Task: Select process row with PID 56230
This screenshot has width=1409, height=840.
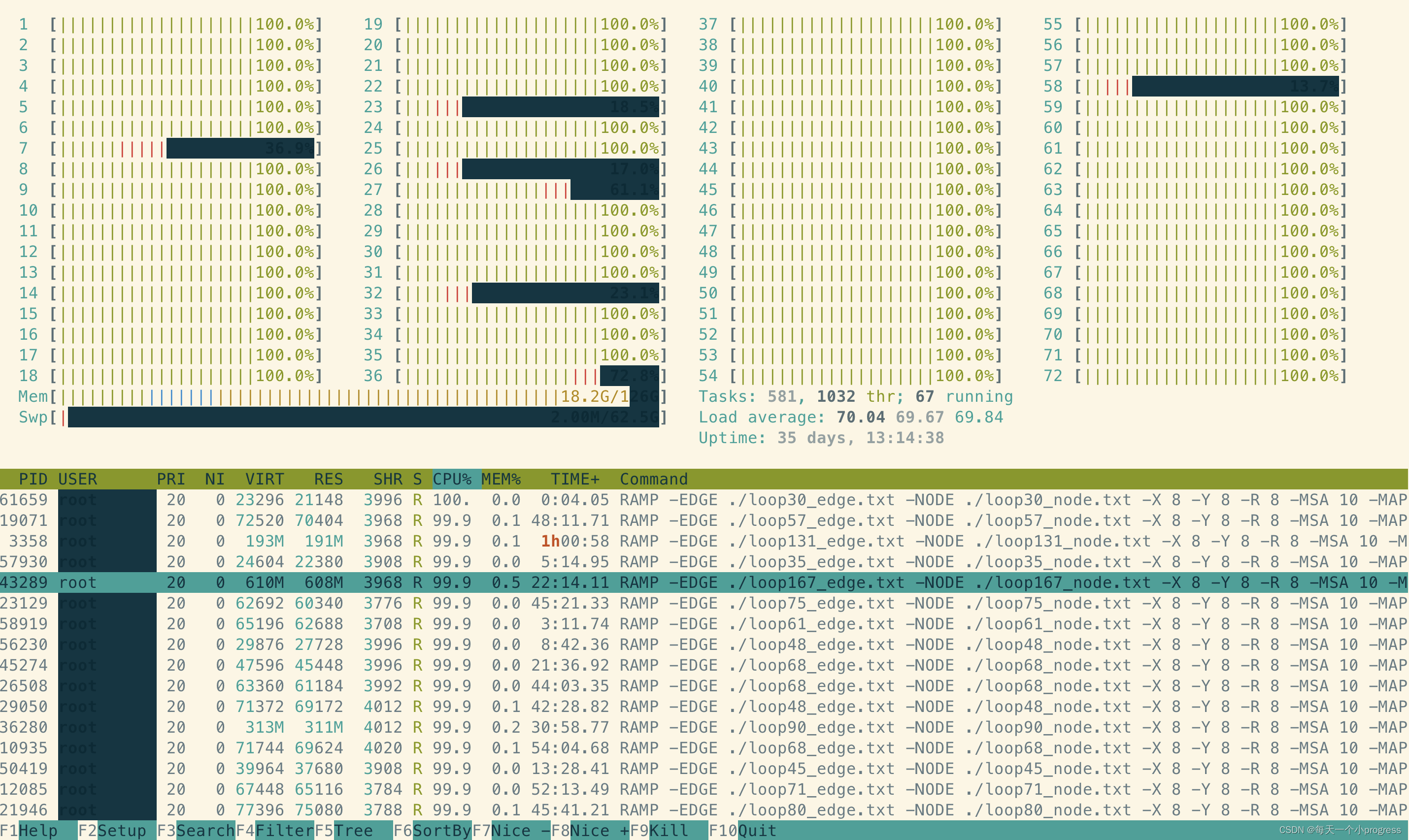Action: pos(704,644)
